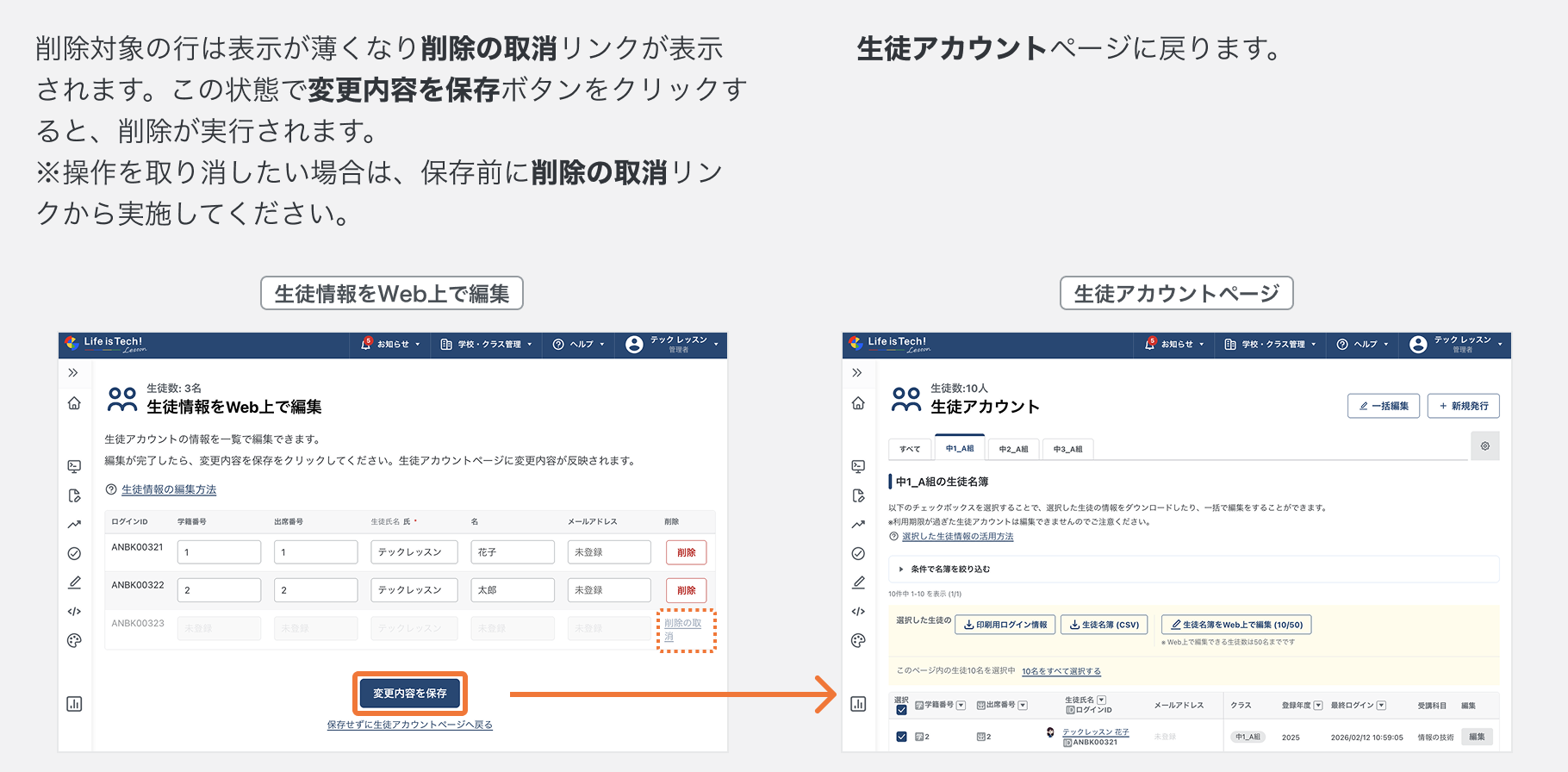Open the palette icon in the left edit page sidebar
The width and height of the screenshot is (1568, 772).
[x=74, y=640]
